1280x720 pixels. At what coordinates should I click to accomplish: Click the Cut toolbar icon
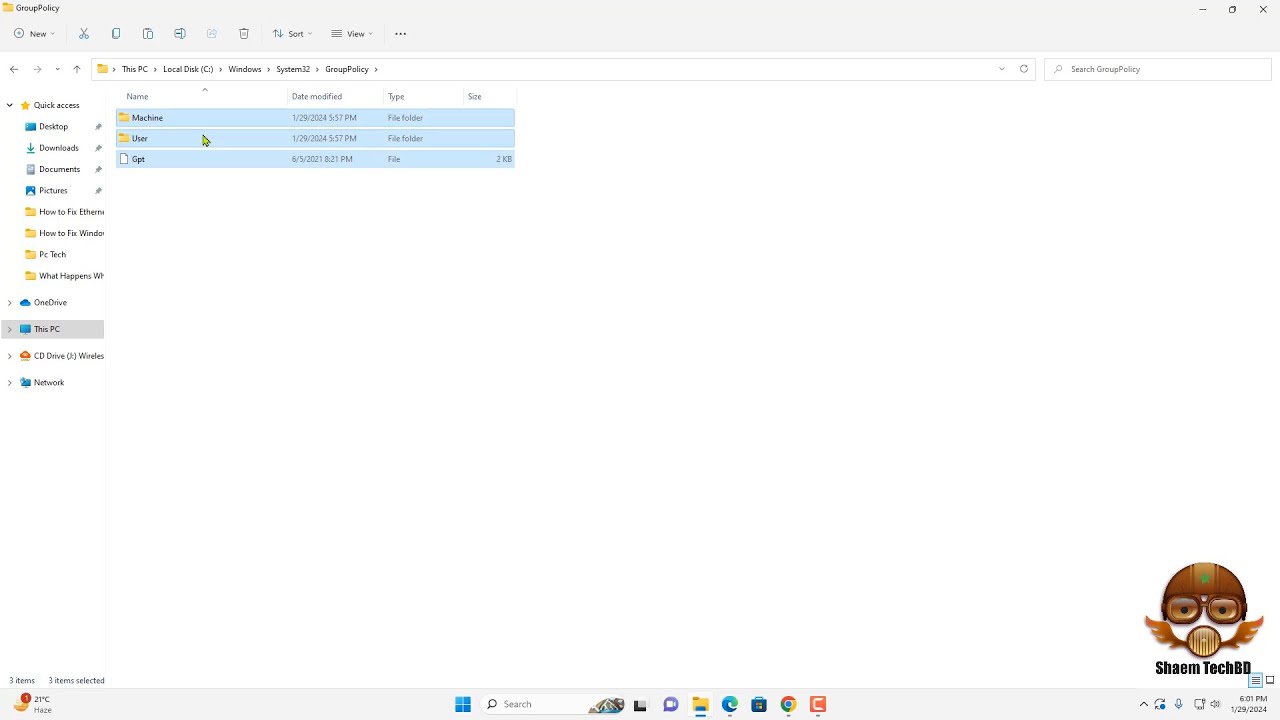(84, 34)
